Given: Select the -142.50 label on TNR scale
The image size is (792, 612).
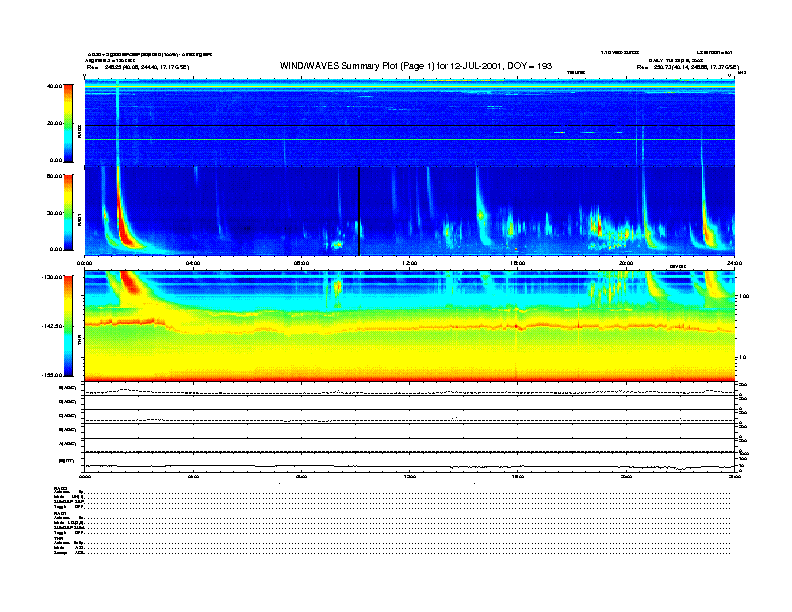Looking at the screenshot, I should [x=52, y=326].
